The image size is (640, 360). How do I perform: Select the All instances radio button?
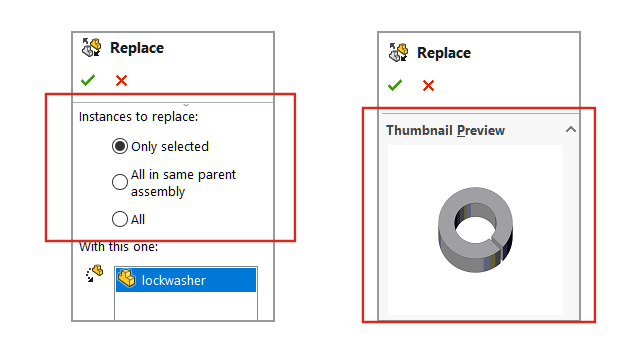click(120, 219)
